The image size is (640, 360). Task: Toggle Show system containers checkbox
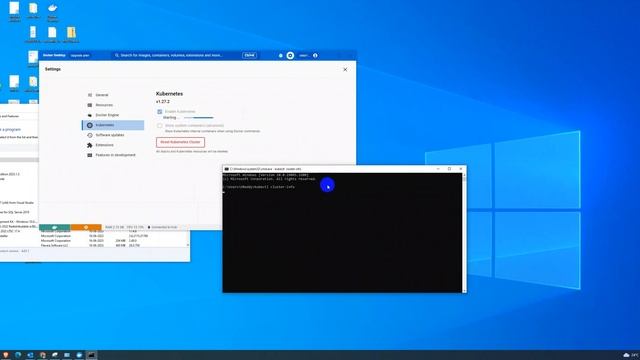[160, 126]
